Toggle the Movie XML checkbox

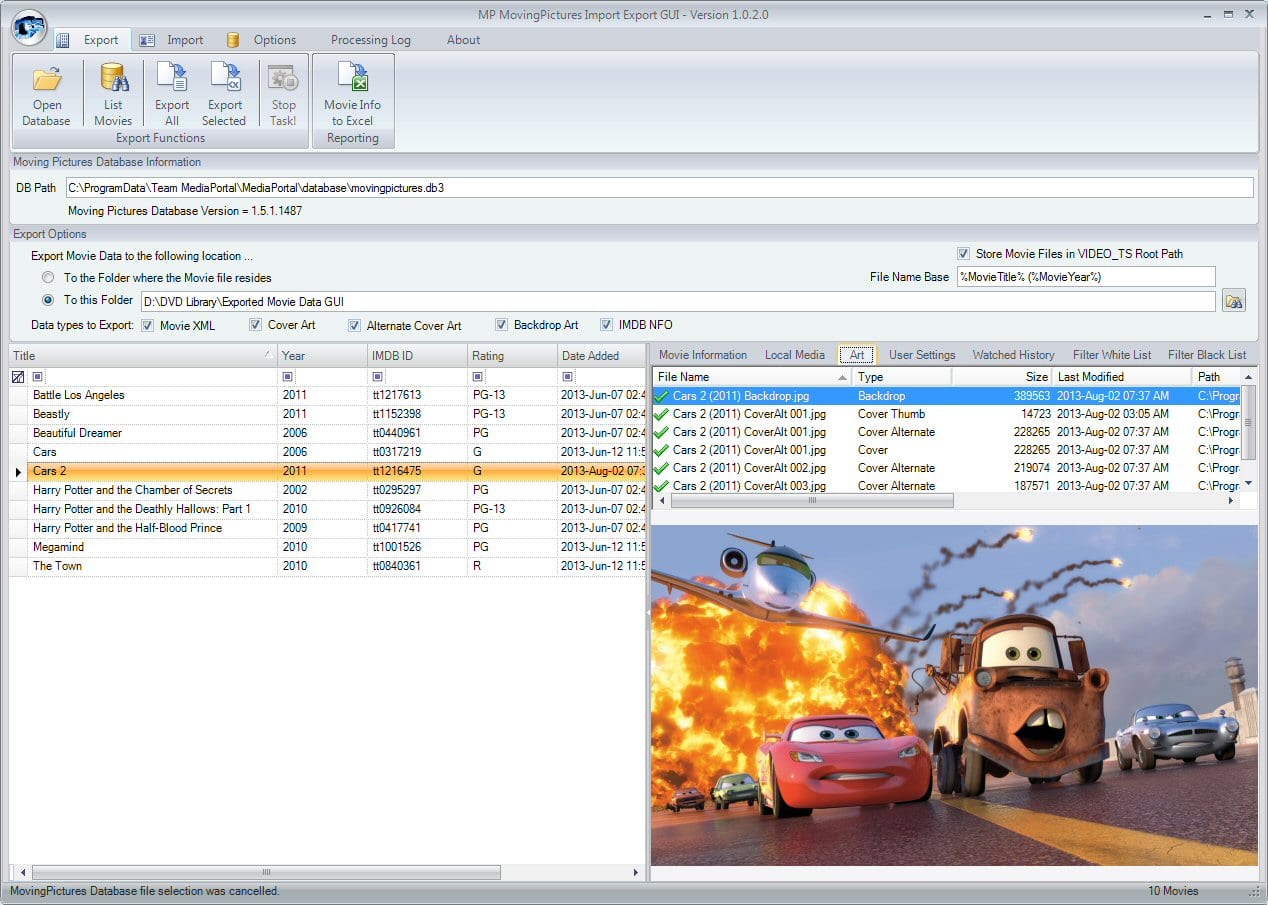(147, 325)
